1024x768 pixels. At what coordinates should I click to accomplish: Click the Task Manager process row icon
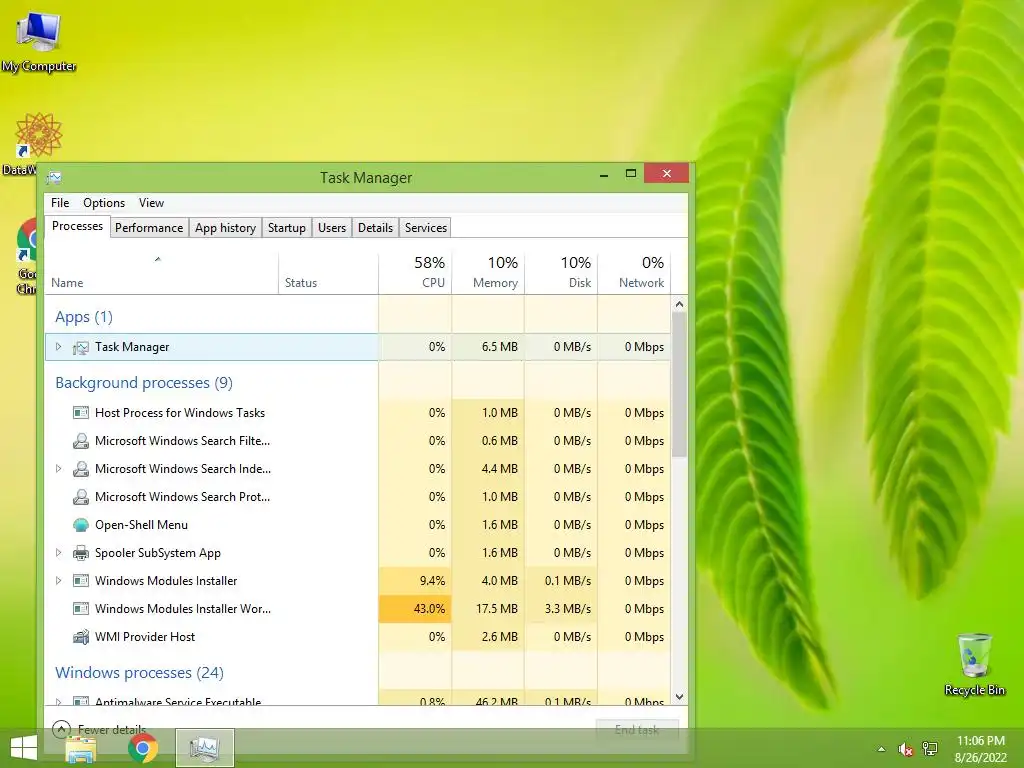pos(81,347)
